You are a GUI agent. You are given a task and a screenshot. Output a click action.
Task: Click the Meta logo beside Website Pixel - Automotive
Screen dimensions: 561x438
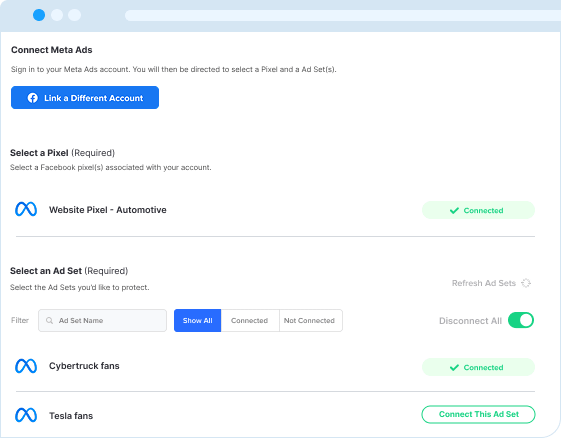pos(26,209)
